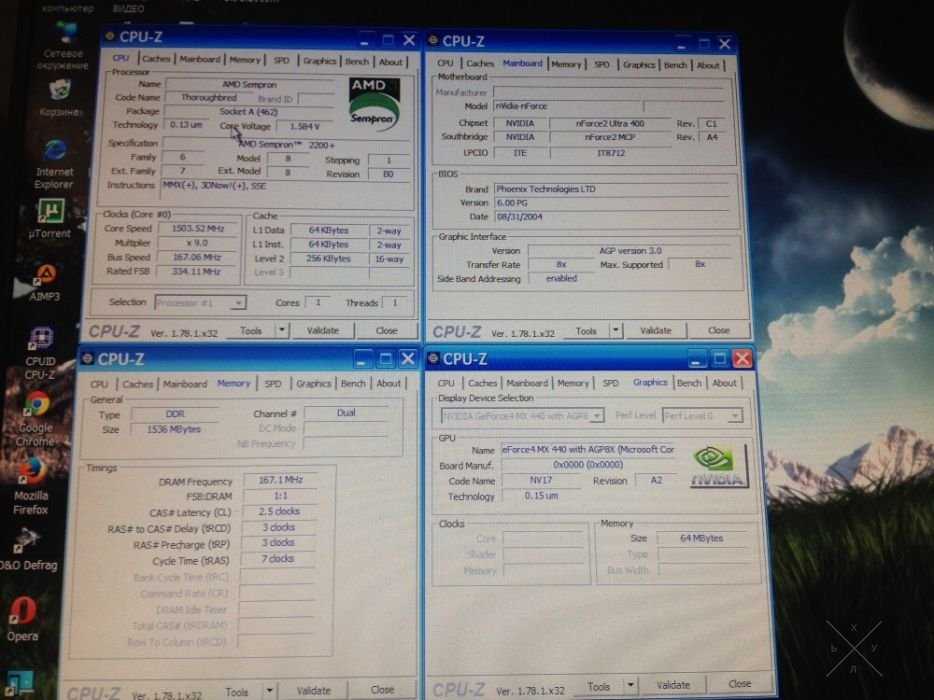Screen dimensions: 934x700
Task: Click the CPU-Z title icon of Memory window
Action: tap(87, 358)
